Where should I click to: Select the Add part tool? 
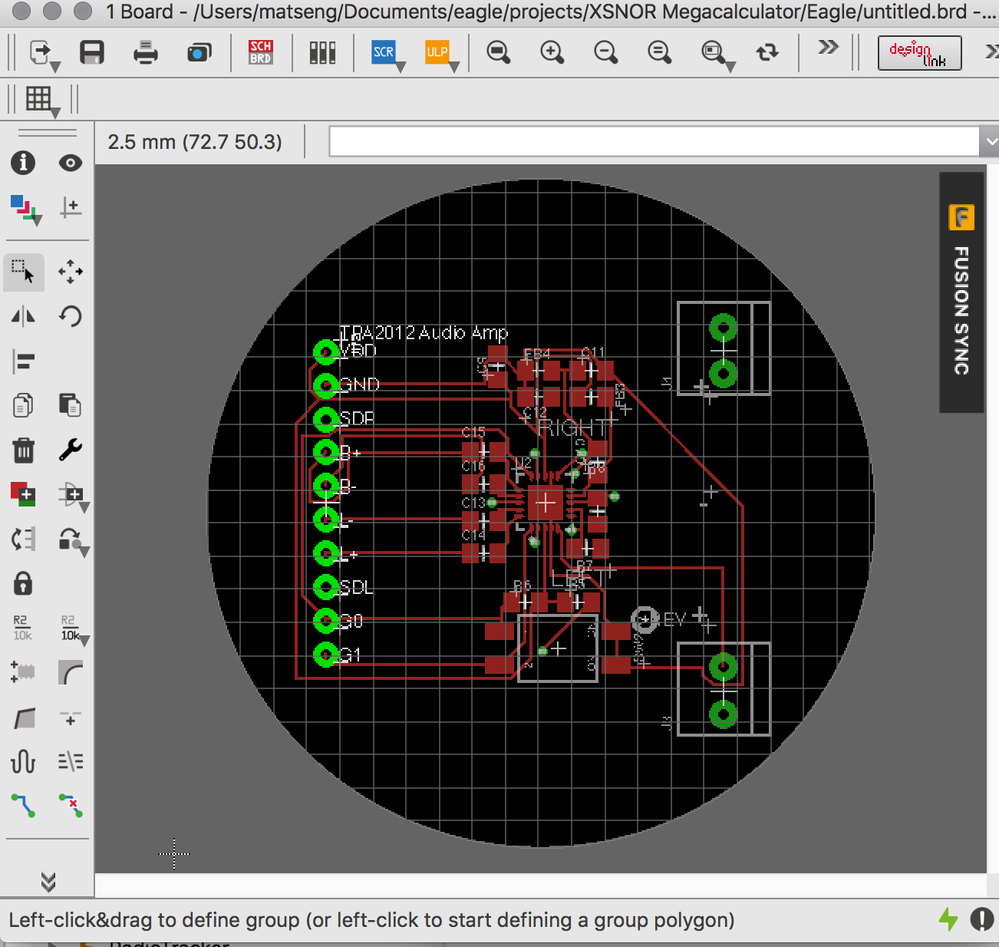pyautogui.click(x=23, y=495)
